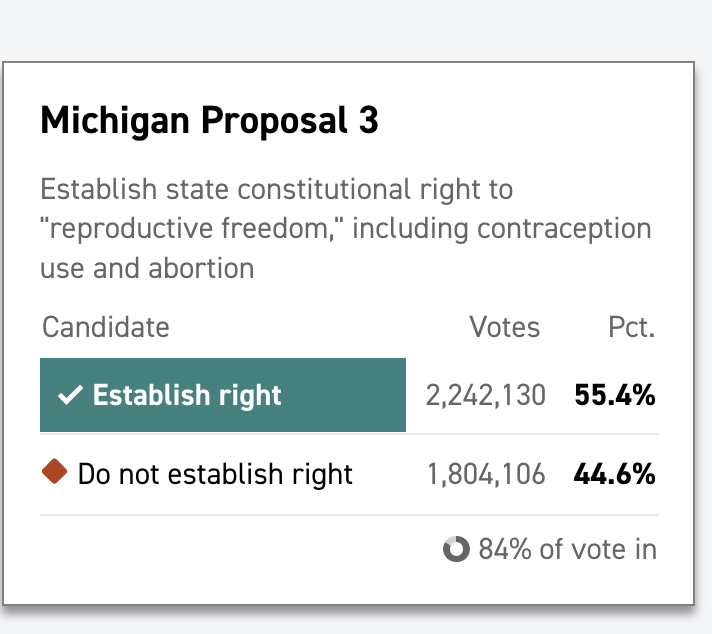Click the donut chart icon near 84%
The width and height of the screenshot is (712, 634).
click(x=456, y=549)
